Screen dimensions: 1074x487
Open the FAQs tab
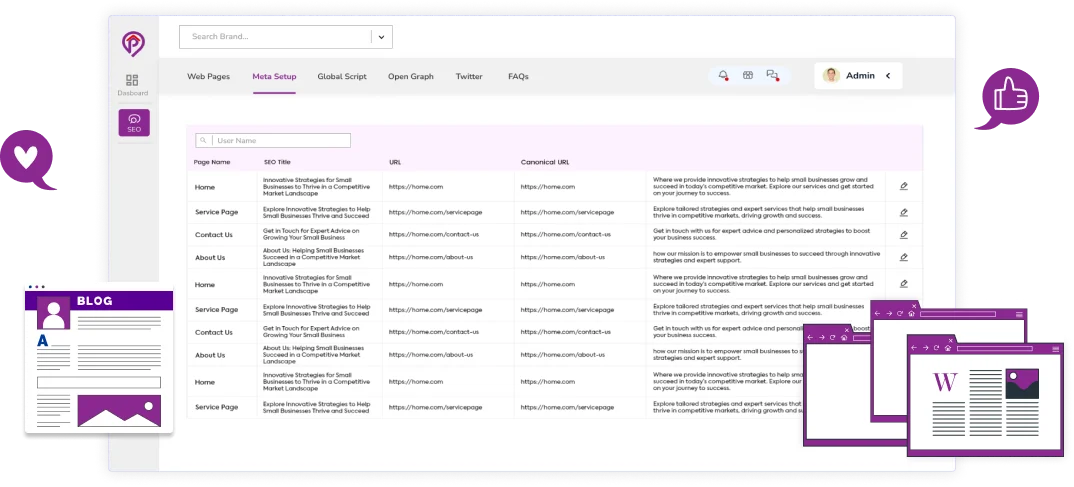click(x=518, y=76)
